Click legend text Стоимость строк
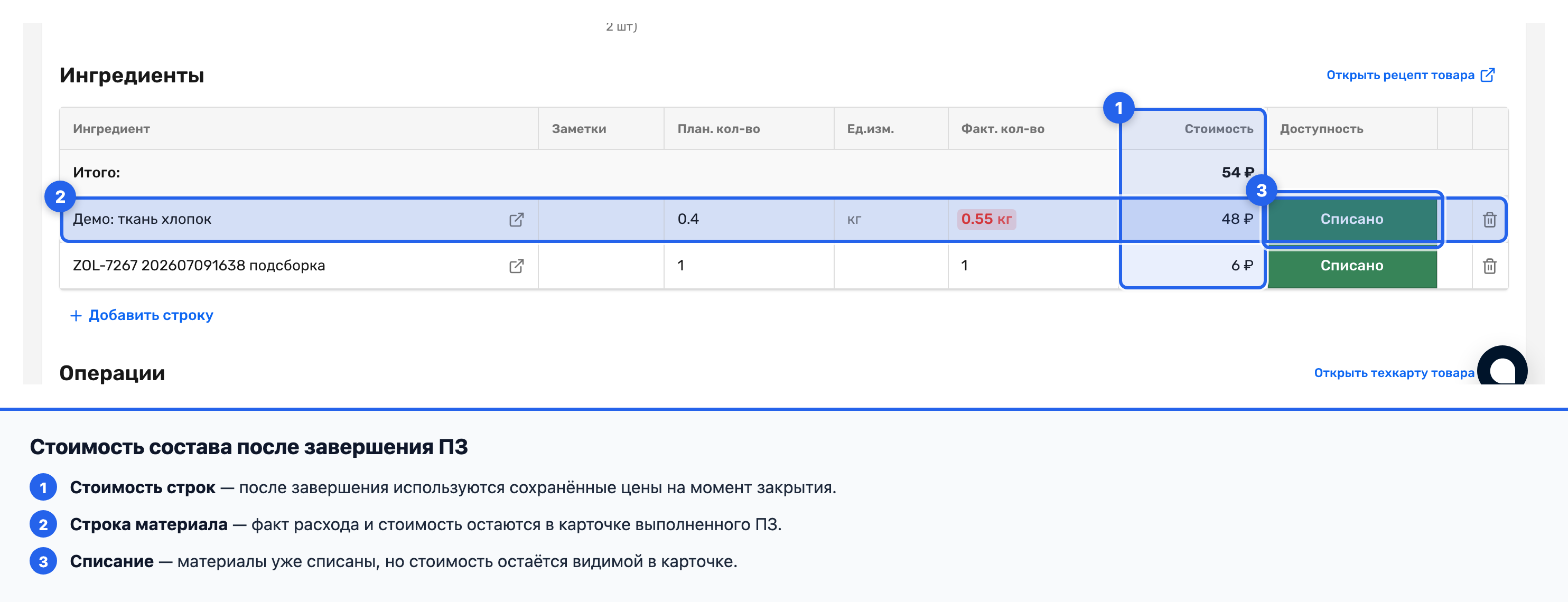The width and height of the screenshot is (1568, 602). pyautogui.click(x=143, y=487)
